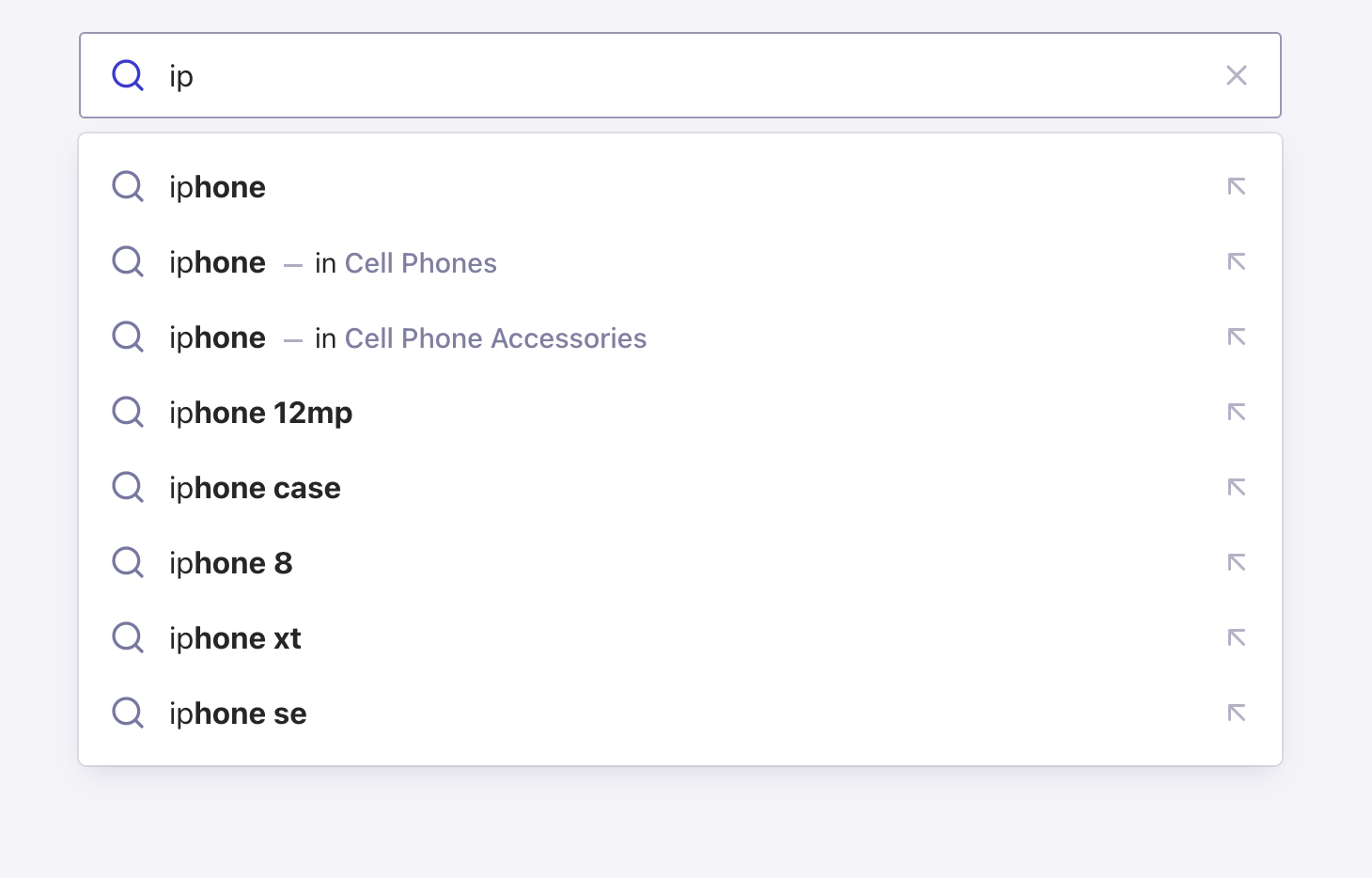The height and width of the screenshot is (878, 1372).
Task: Click the magnifier icon next to iphone case
Action: [127, 487]
